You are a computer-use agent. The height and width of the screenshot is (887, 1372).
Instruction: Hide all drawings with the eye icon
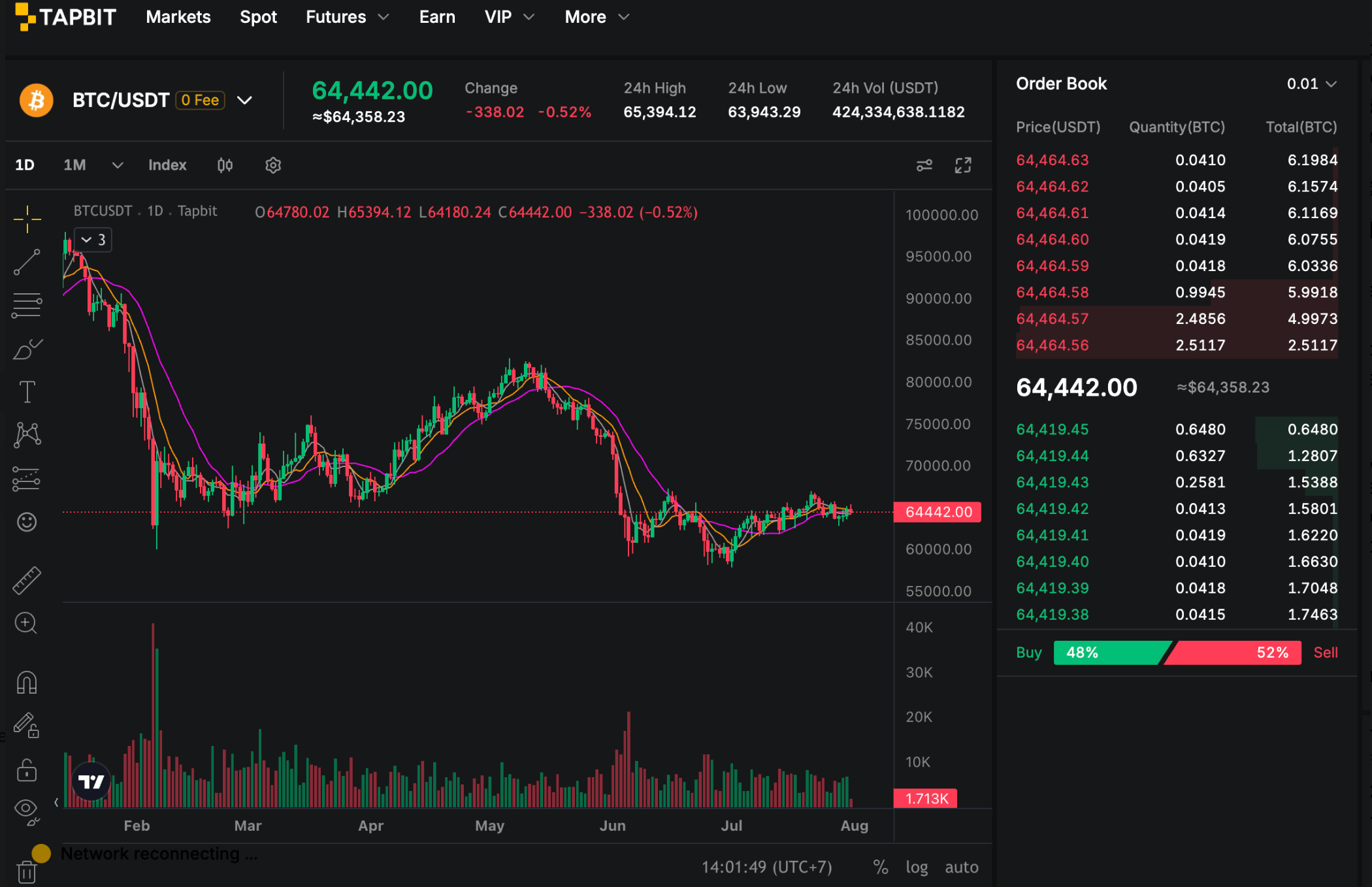click(x=27, y=812)
